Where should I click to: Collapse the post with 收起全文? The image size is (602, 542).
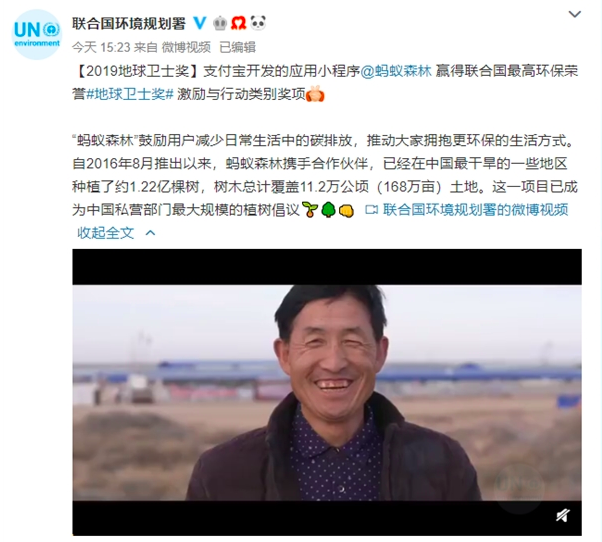(106, 233)
